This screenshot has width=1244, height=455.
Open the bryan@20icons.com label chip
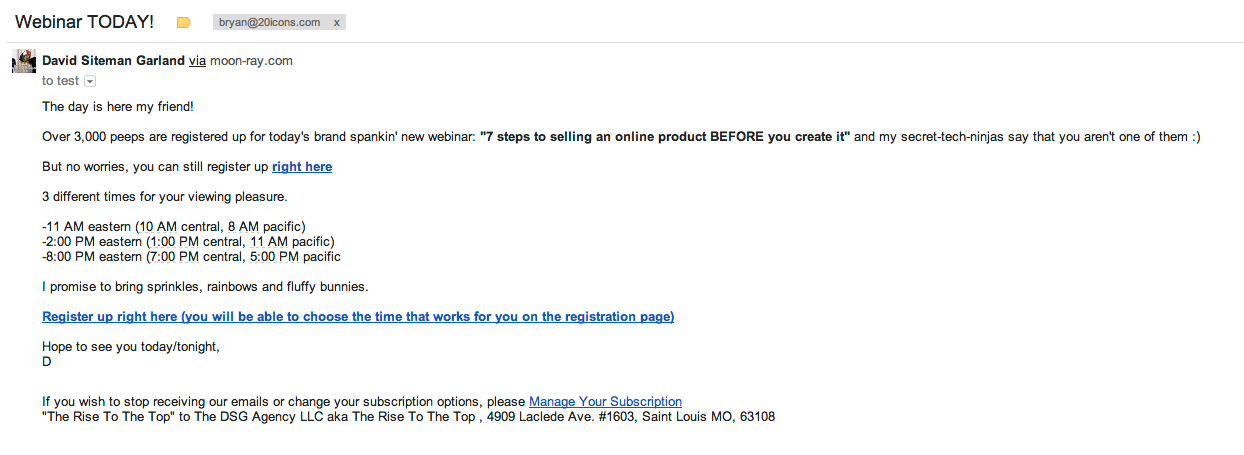click(x=270, y=22)
